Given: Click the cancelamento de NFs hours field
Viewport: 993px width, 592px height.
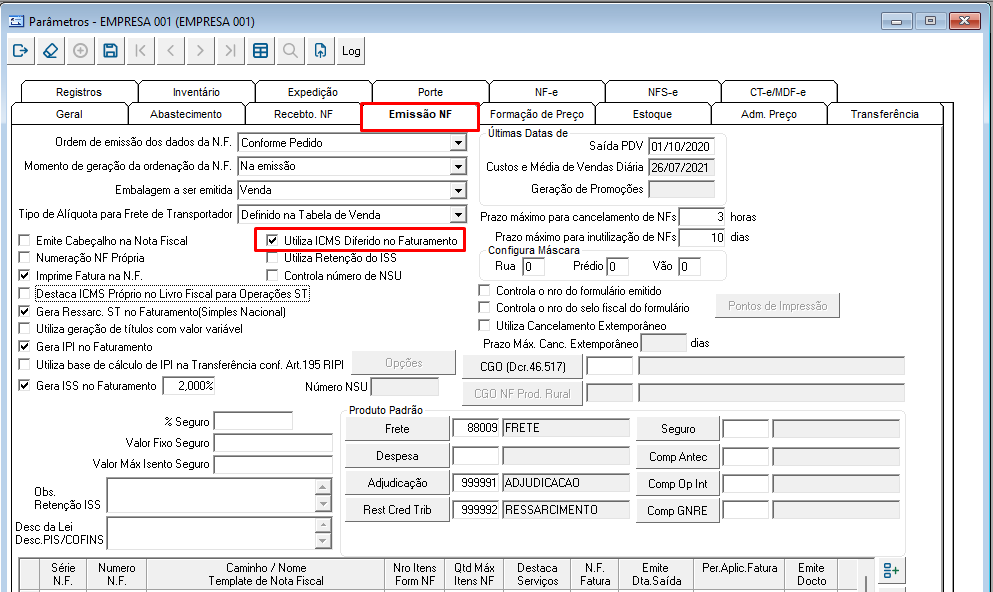Looking at the screenshot, I should (x=702, y=217).
